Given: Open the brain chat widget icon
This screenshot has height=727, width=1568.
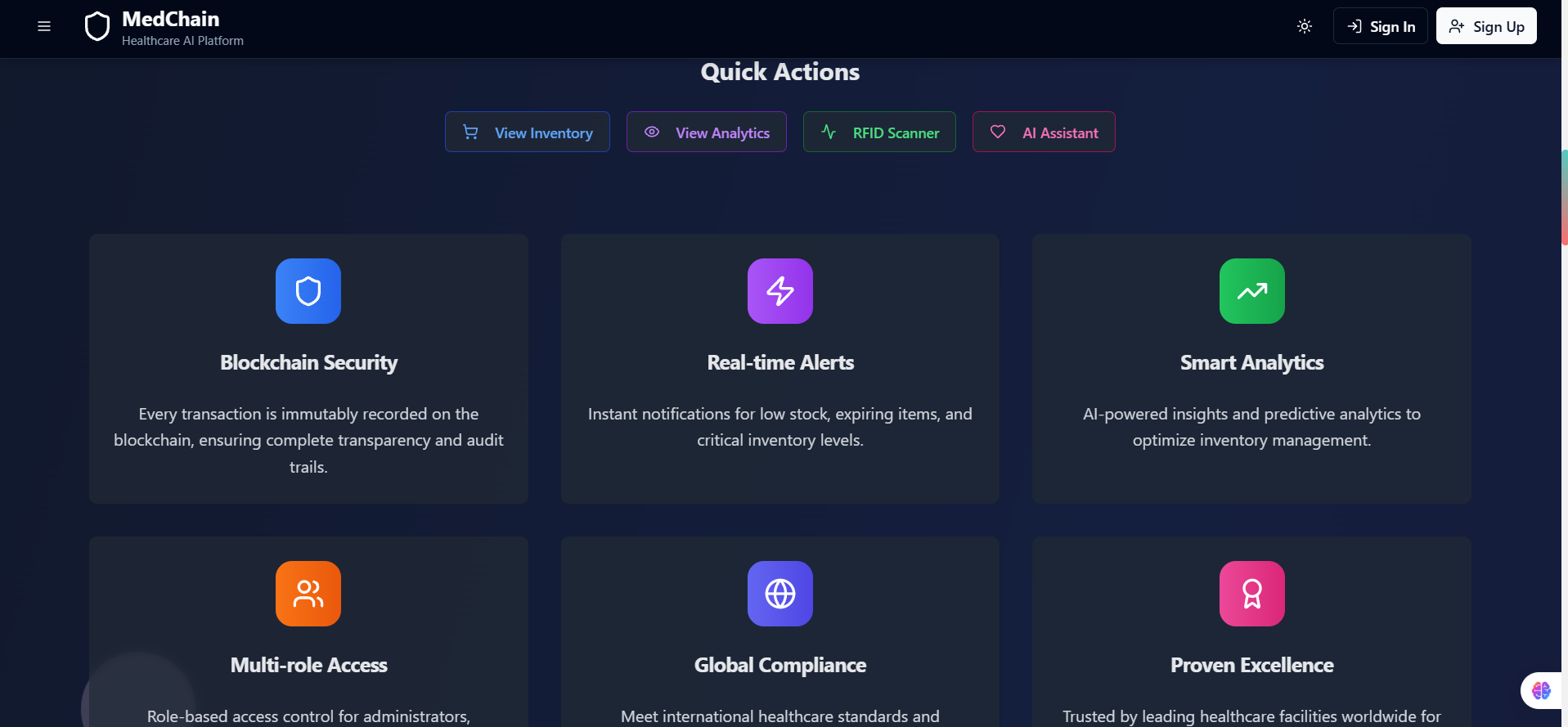Looking at the screenshot, I should [1542, 691].
